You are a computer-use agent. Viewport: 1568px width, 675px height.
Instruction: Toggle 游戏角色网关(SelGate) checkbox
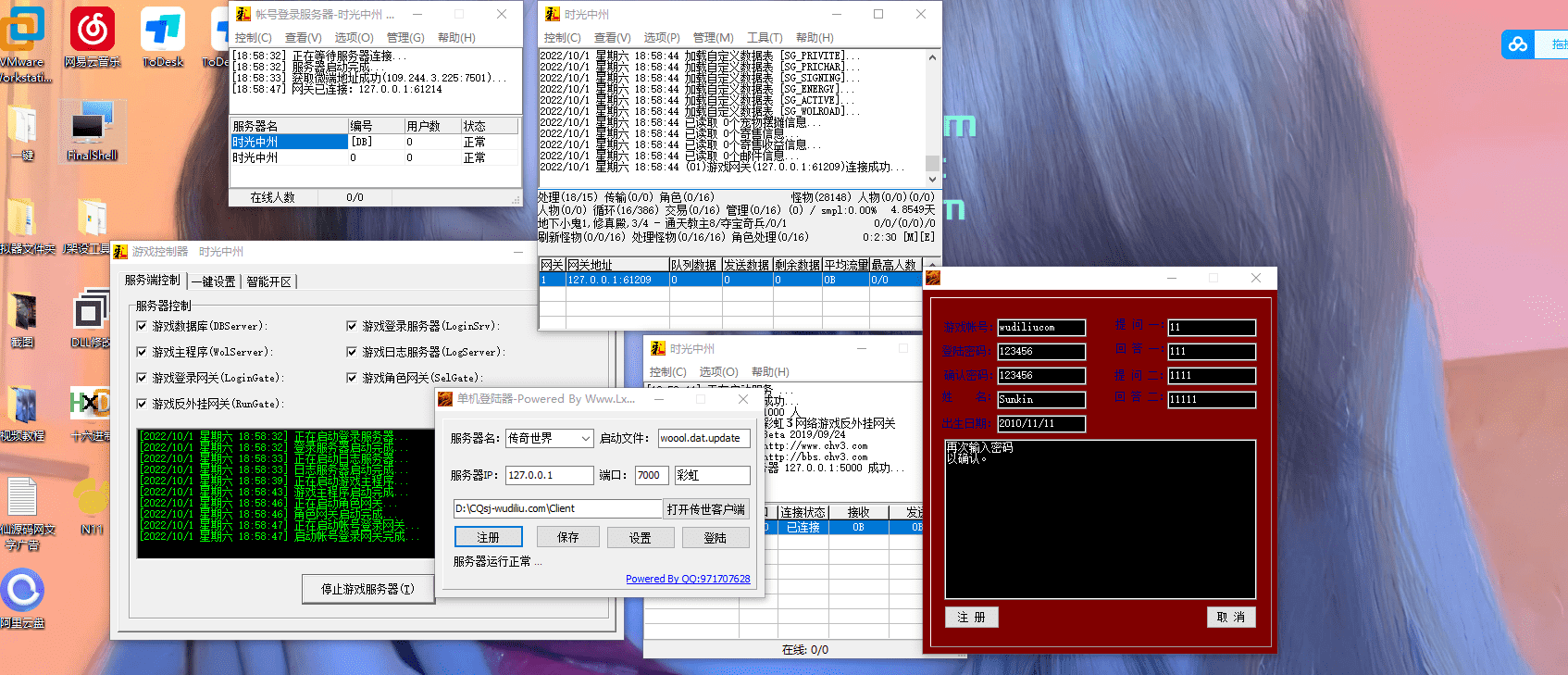click(x=352, y=378)
